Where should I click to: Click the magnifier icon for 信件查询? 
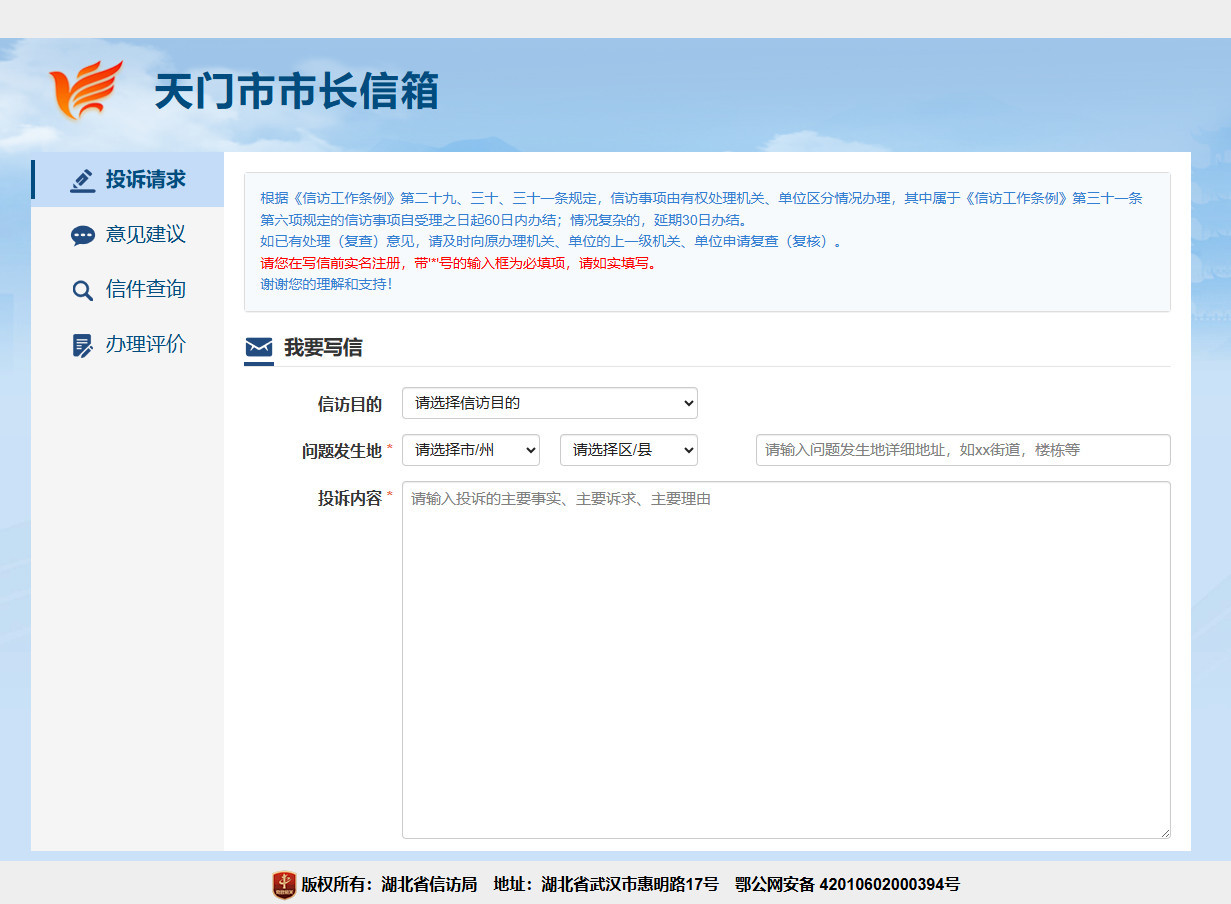83,291
